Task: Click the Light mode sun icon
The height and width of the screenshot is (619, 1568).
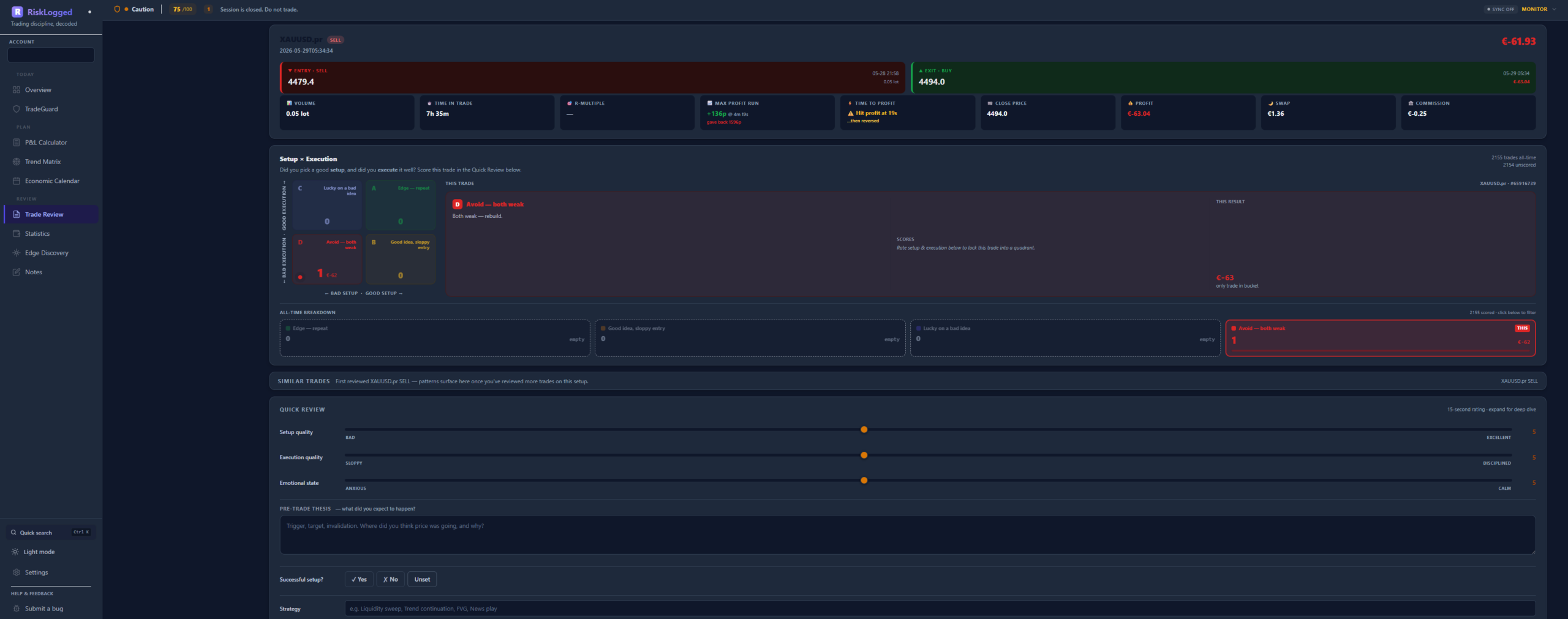Action: pyautogui.click(x=15, y=552)
